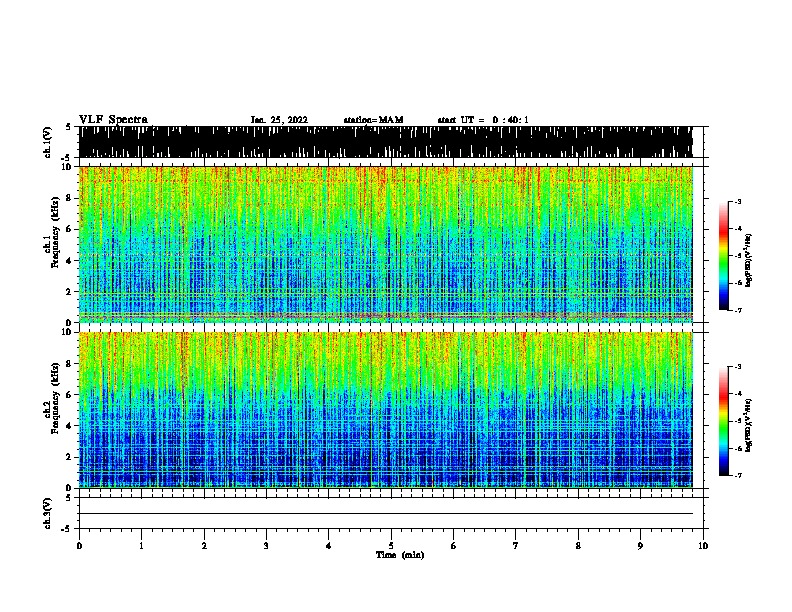Select the date text "Jan. 25, 2022"
Screen dimensions: 792x612
tap(279, 120)
